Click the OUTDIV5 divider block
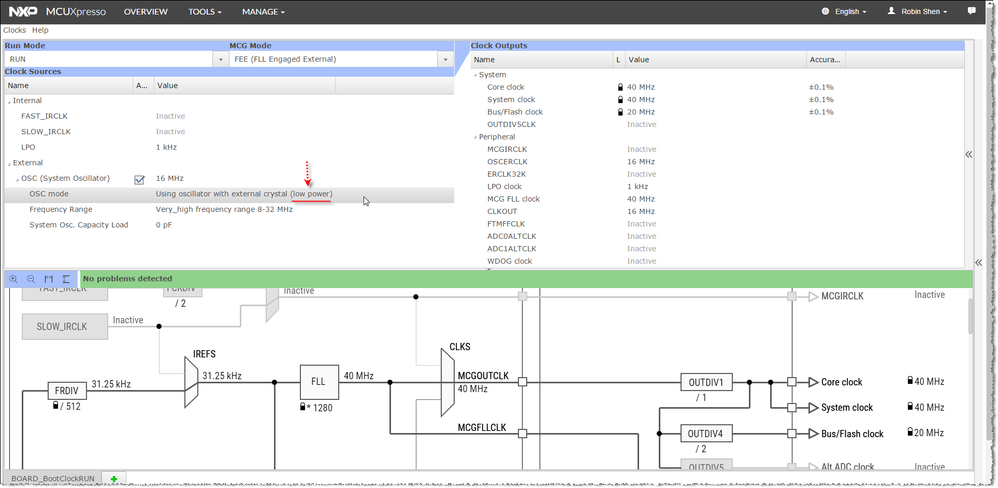Viewport: 998px width, 488px height. point(706,466)
